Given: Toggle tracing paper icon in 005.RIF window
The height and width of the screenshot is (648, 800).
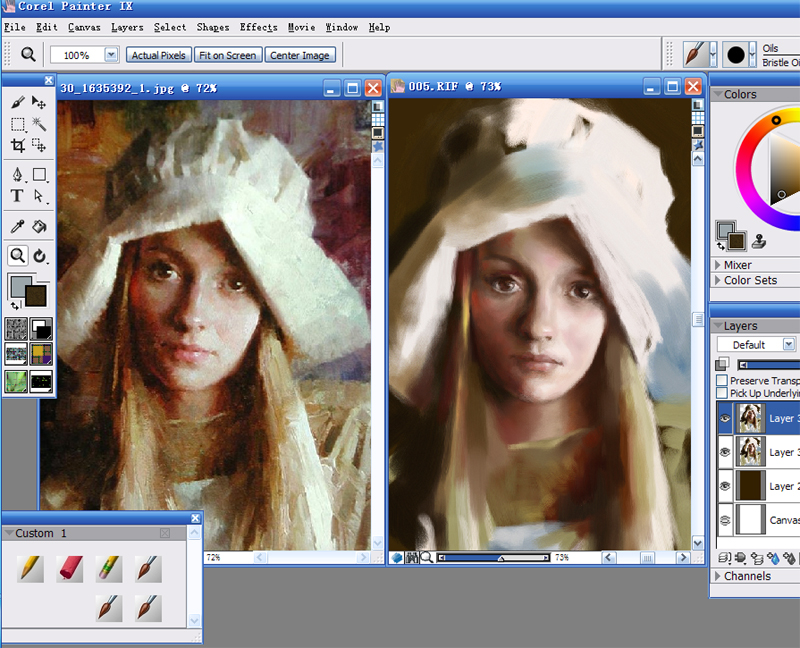Looking at the screenshot, I should [697, 105].
